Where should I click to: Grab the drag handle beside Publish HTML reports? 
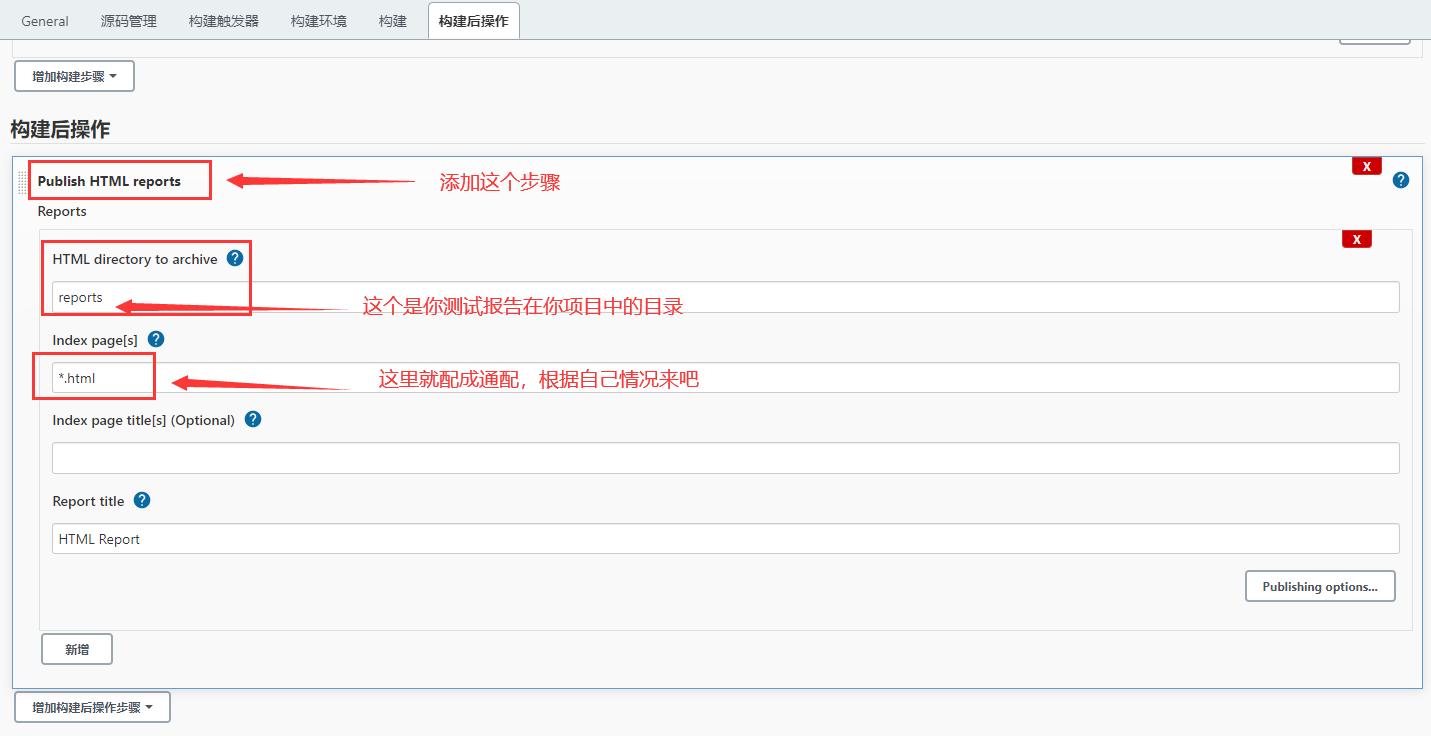pos(22,182)
